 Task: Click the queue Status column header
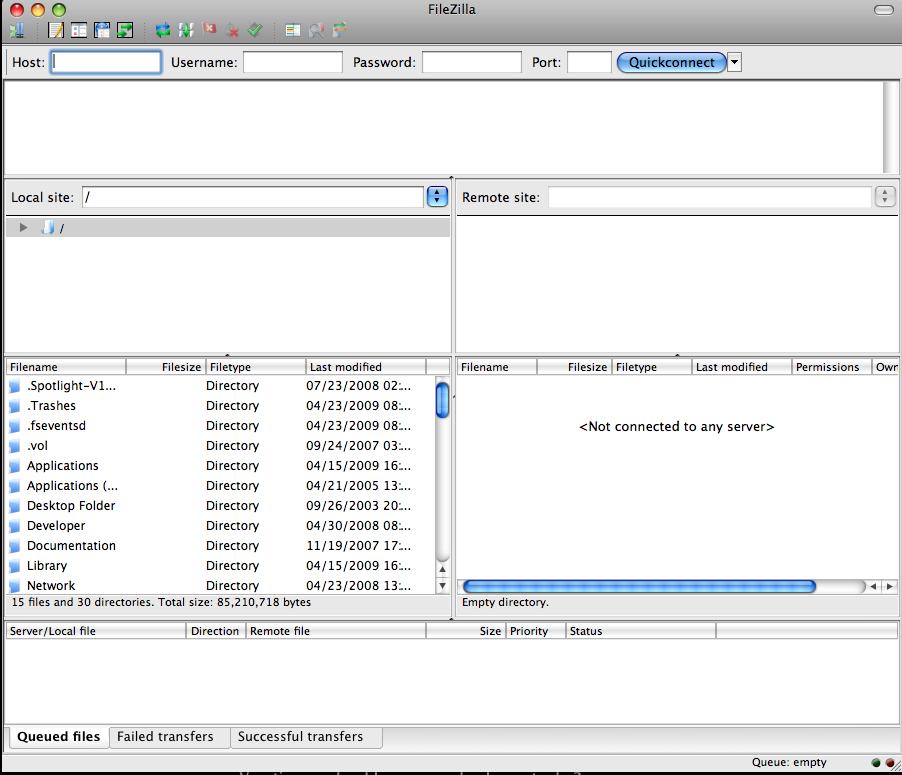[641, 631]
